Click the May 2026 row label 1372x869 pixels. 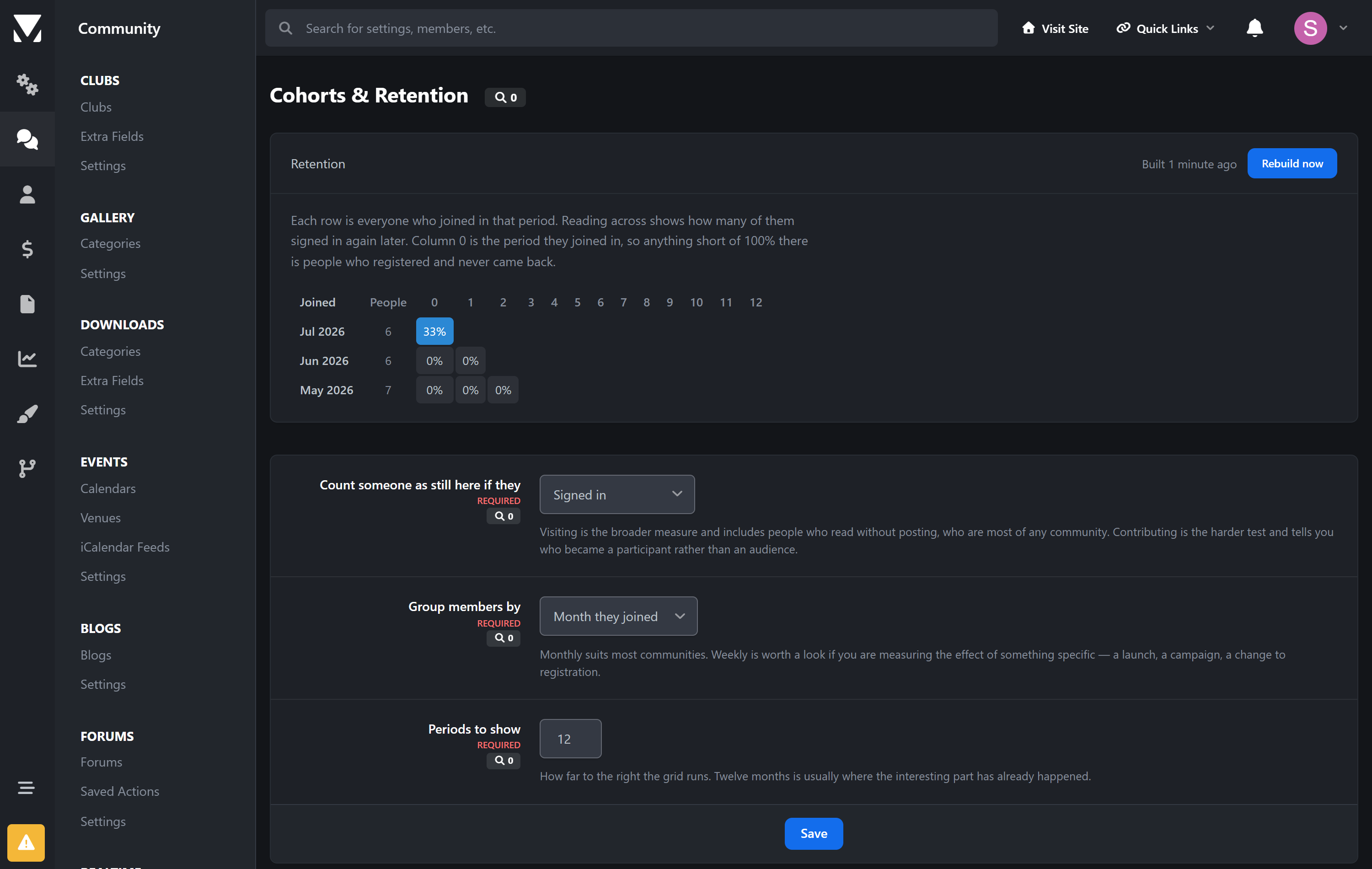[327, 390]
